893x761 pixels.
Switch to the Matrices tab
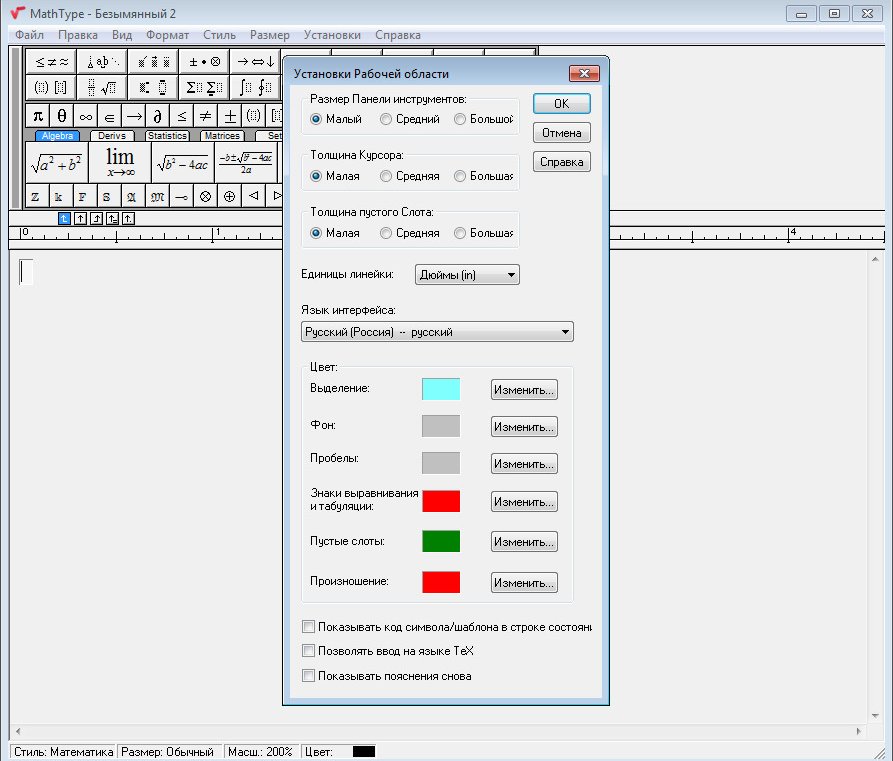[x=222, y=136]
